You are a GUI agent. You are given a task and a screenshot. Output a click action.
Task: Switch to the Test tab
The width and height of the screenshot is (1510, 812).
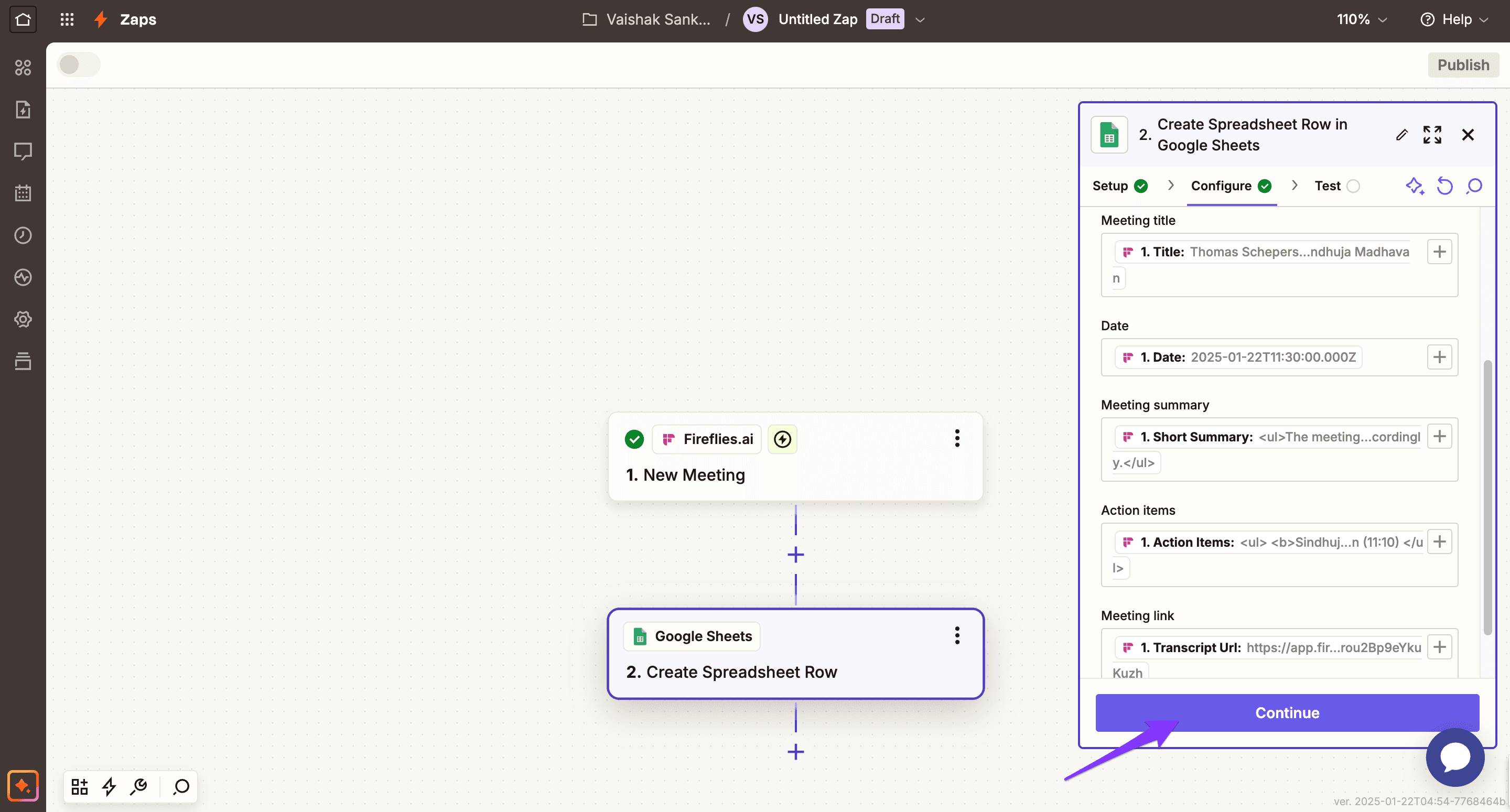[x=1337, y=186]
